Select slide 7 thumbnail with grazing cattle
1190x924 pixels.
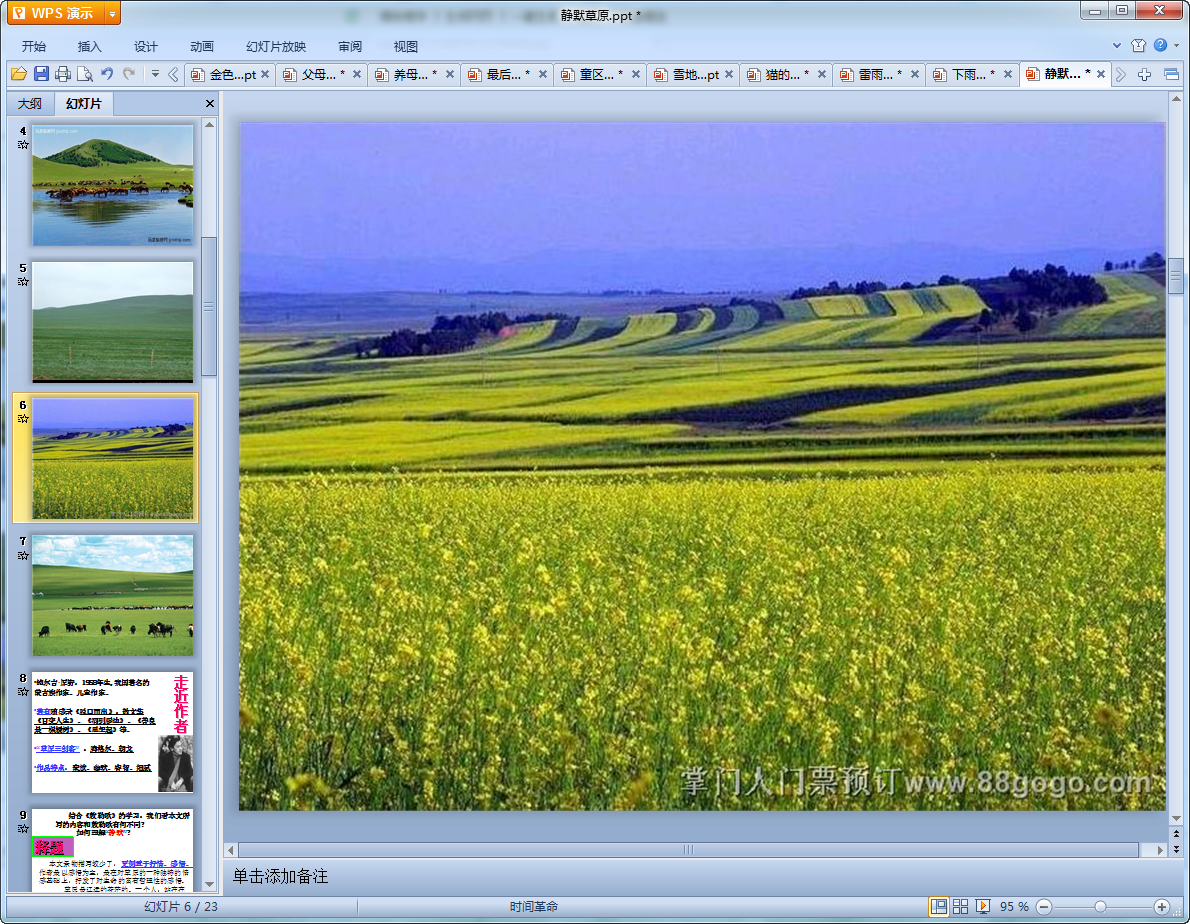point(112,595)
